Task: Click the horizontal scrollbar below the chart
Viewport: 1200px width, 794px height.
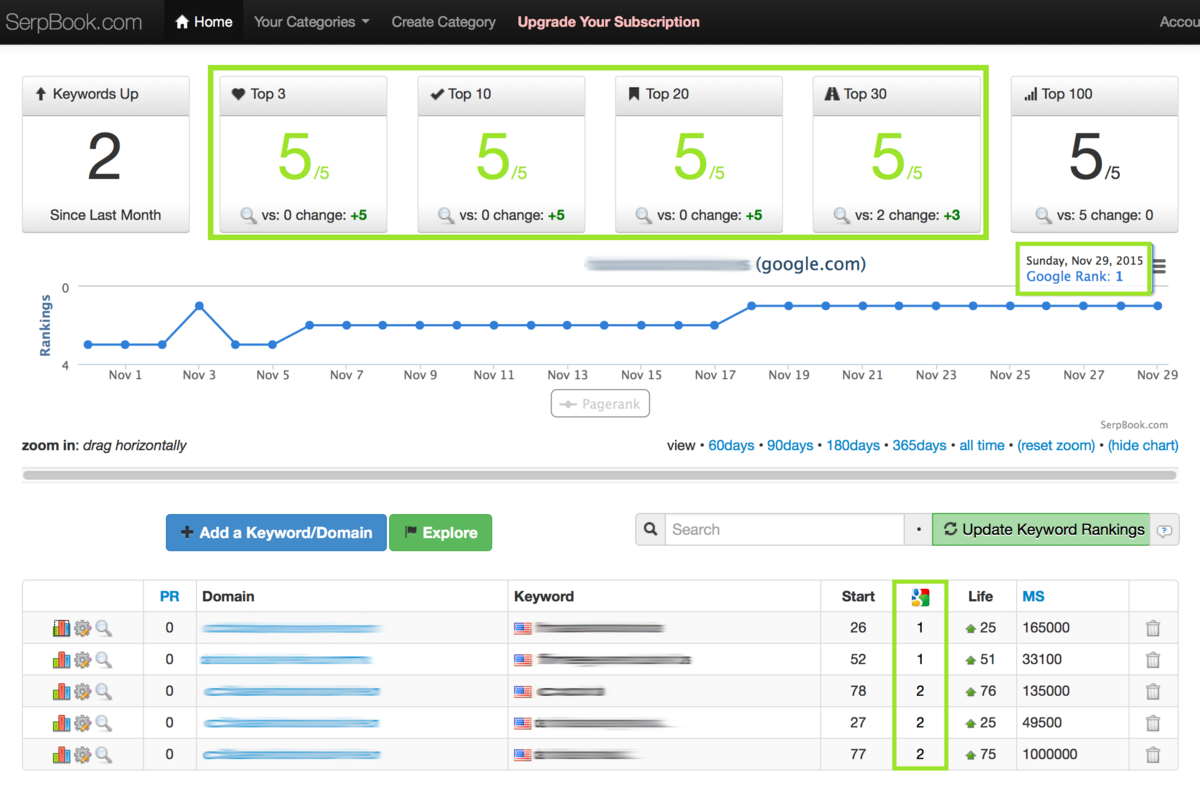Action: (600, 475)
